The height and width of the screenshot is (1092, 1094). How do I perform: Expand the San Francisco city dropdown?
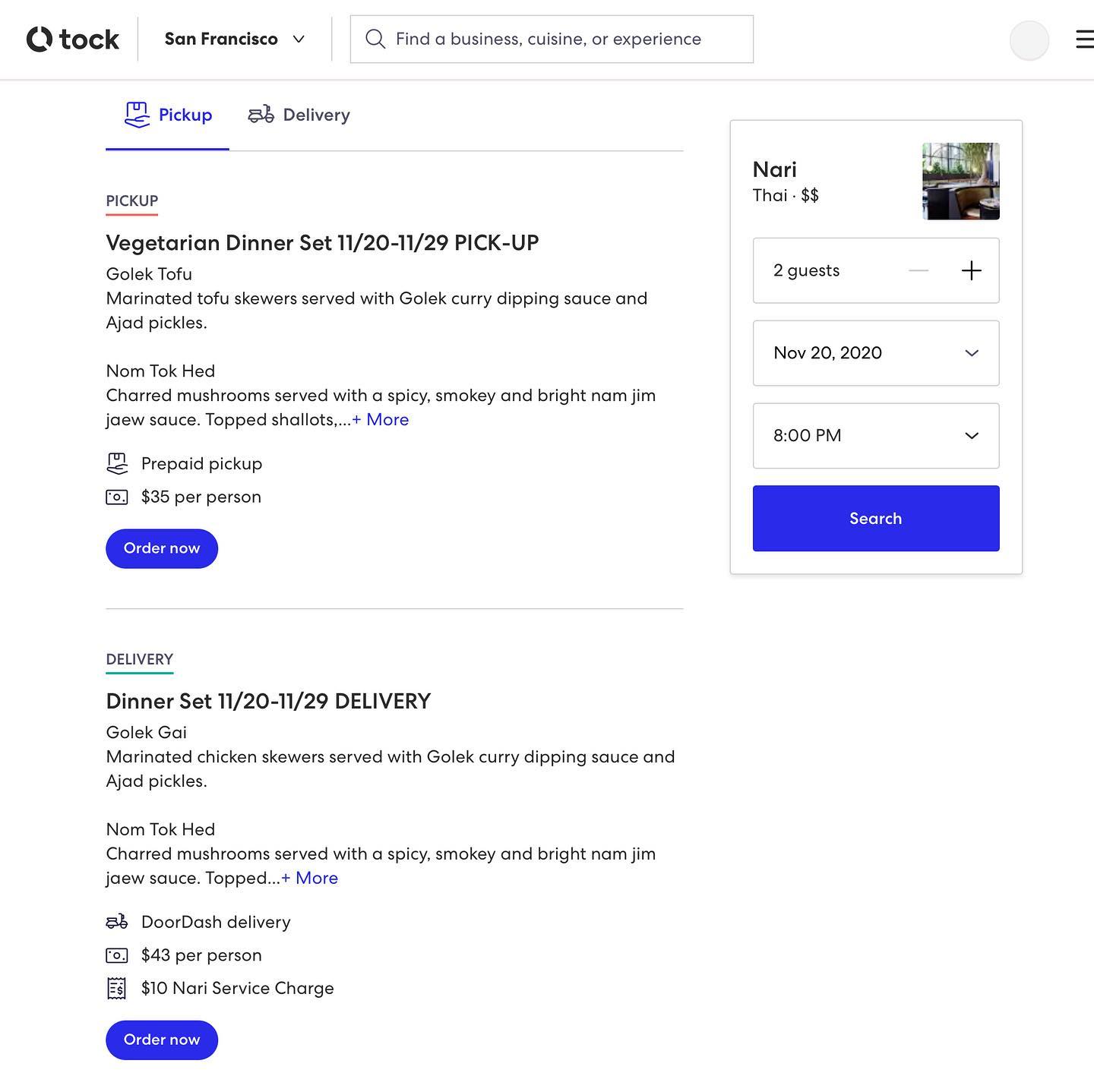tap(234, 39)
